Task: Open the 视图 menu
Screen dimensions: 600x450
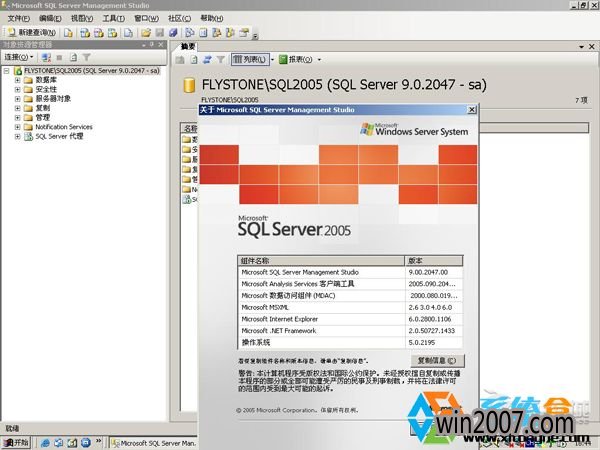Action: [82, 18]
